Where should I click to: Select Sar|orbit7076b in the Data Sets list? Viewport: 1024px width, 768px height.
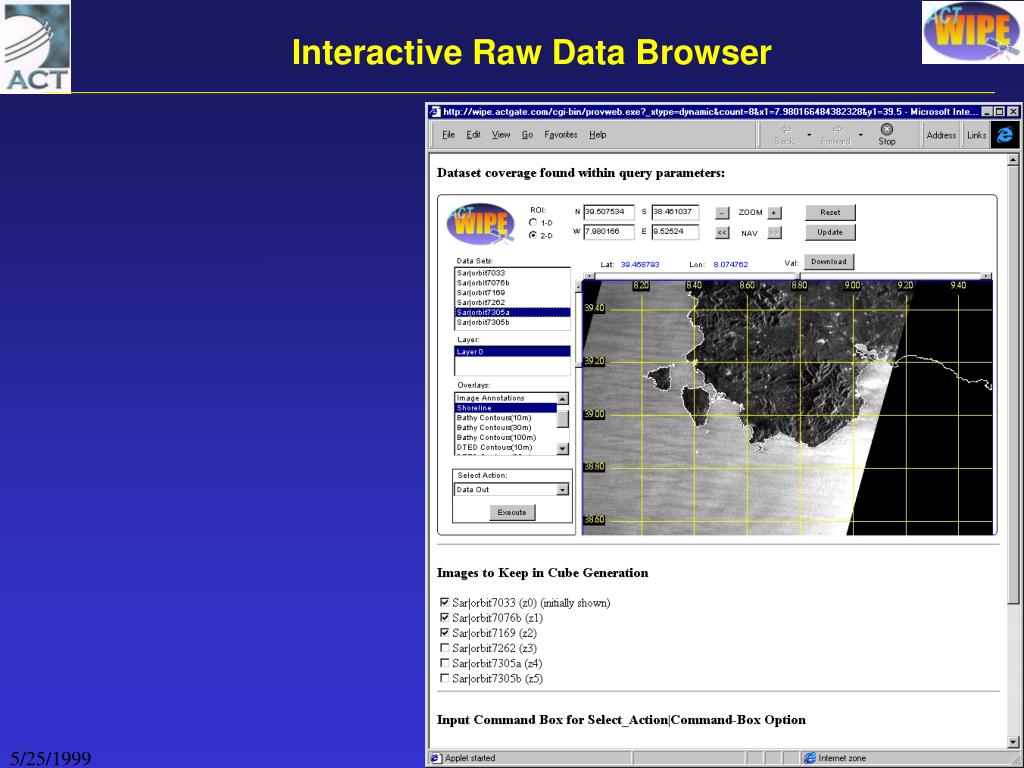point(512,283)
